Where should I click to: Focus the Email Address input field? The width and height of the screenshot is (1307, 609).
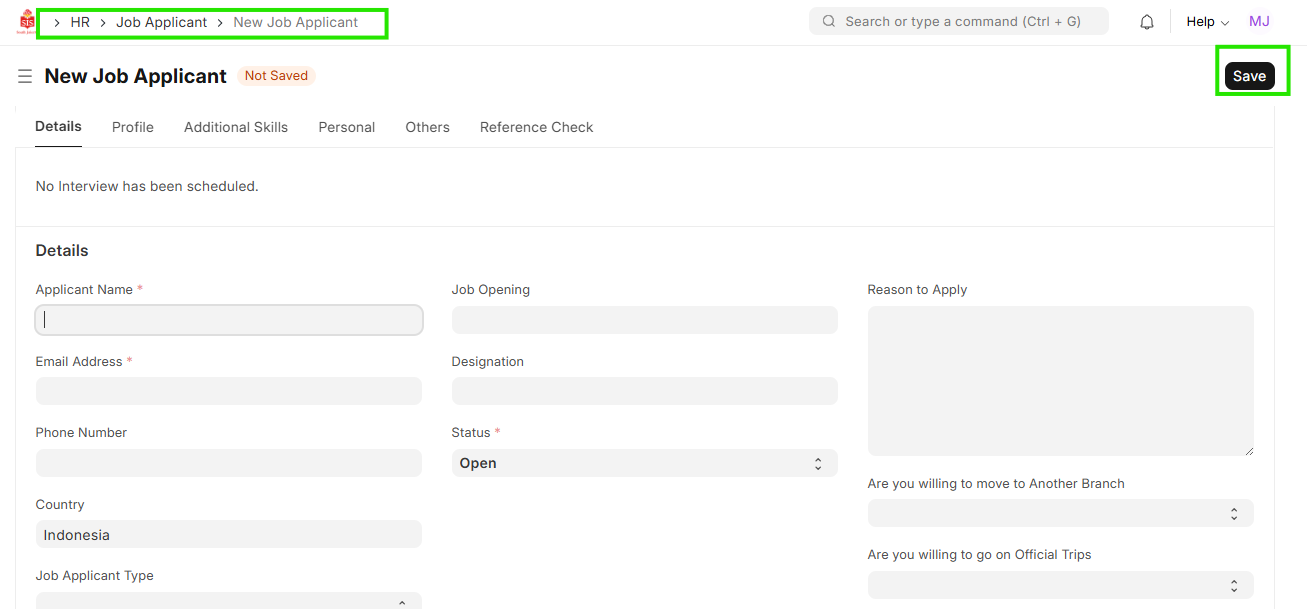pyautogui.click(x=229, y=391)
